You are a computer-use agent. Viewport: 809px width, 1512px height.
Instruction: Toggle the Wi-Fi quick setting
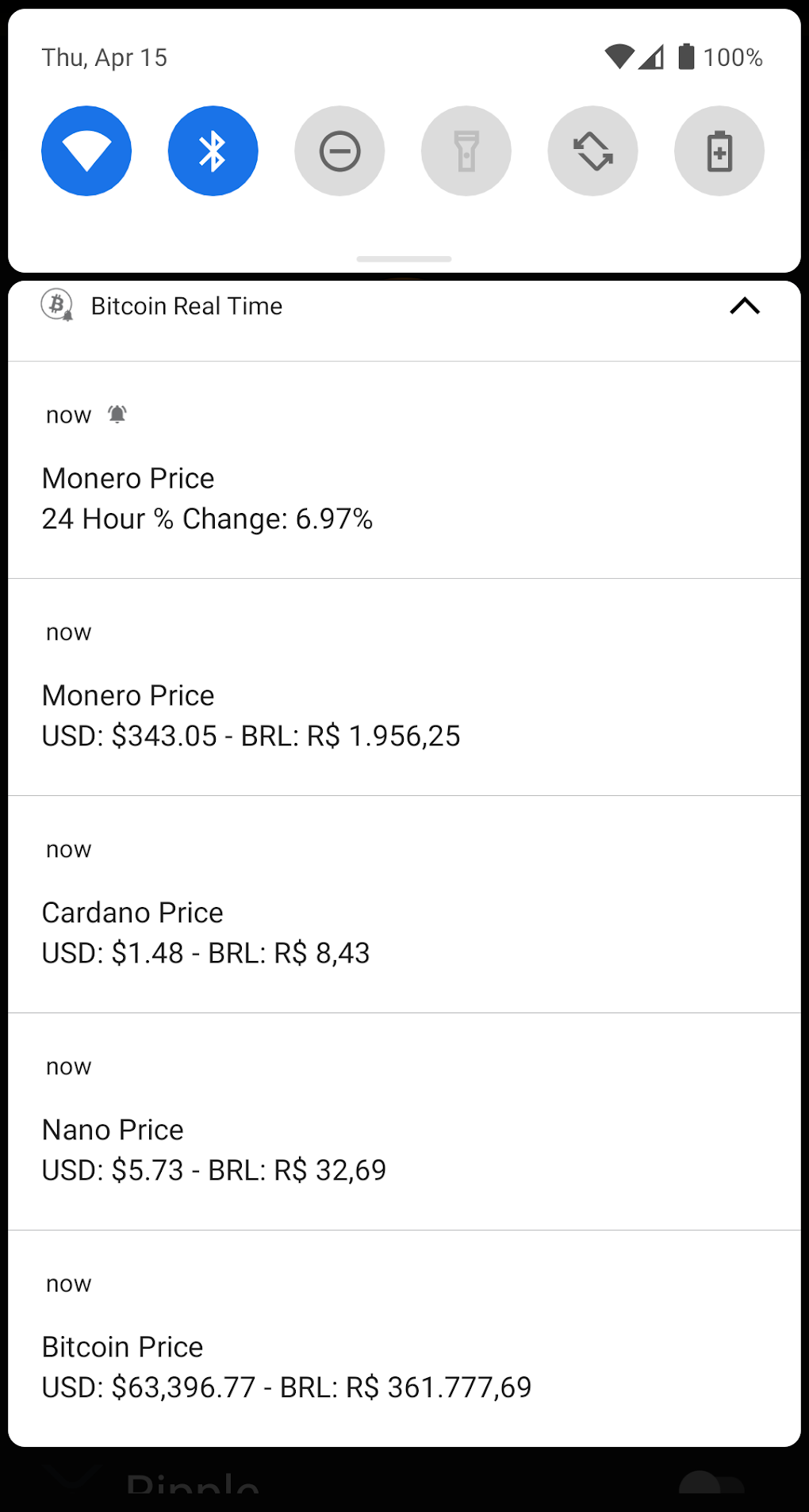pos(86,151)
